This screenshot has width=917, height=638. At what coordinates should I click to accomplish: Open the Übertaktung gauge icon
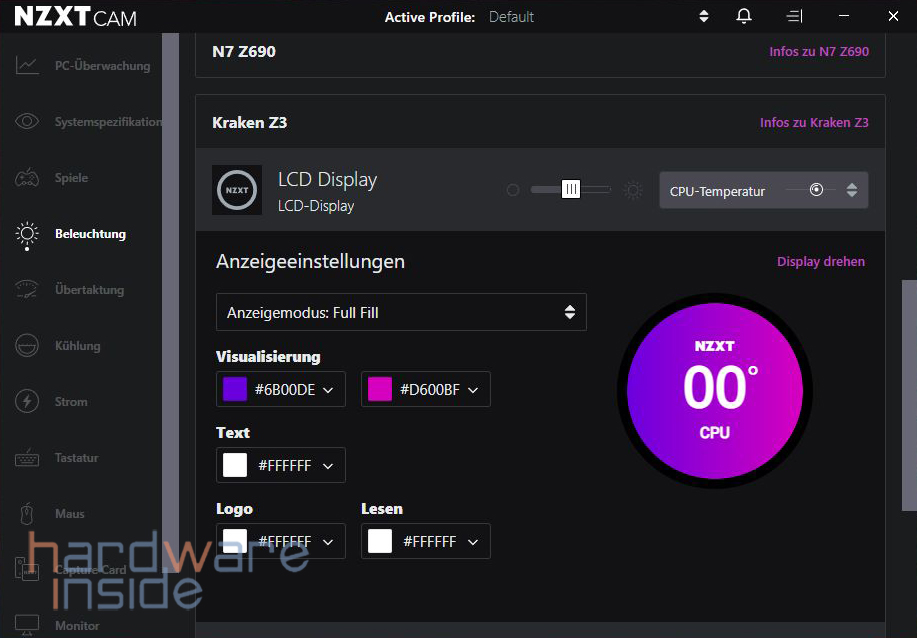tap(27, 289)
